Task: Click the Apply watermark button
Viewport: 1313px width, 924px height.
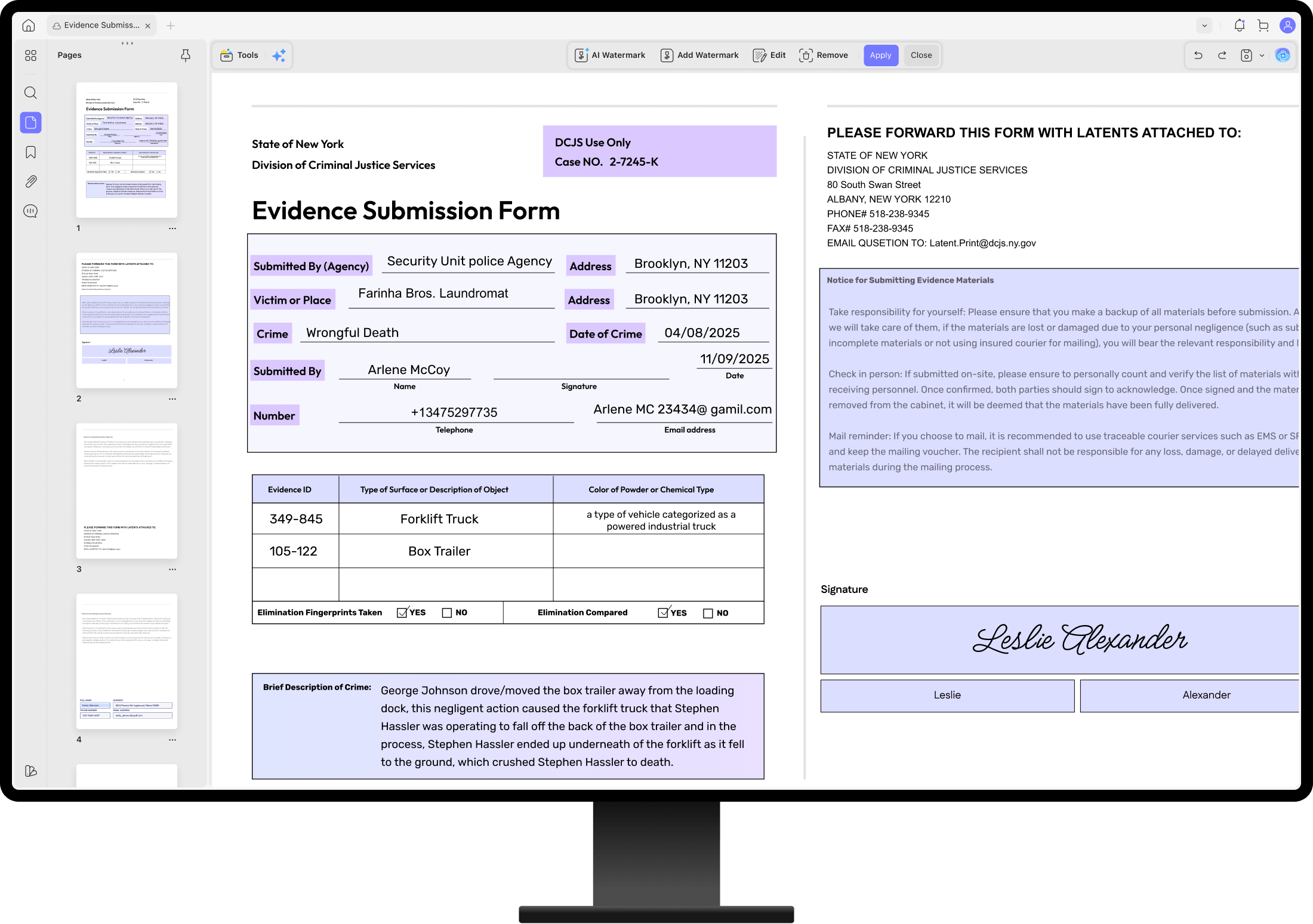Action: coord(880,55)
